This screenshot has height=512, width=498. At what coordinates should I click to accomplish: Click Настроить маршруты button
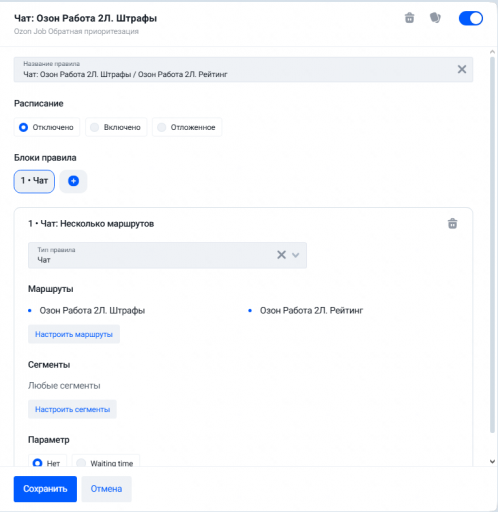pos(74,334)
